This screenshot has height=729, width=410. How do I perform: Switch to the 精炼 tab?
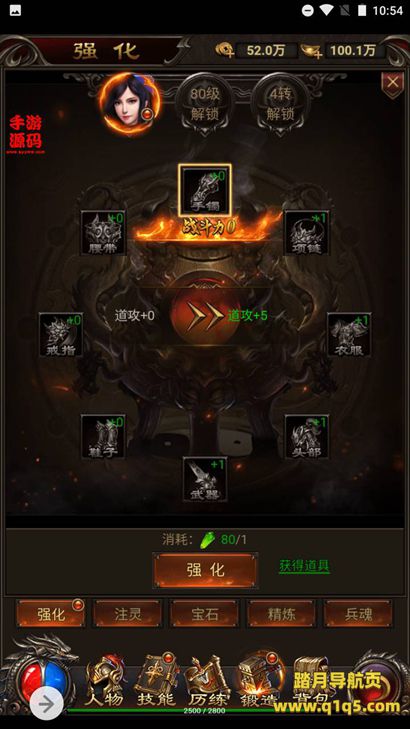point(281,614)
